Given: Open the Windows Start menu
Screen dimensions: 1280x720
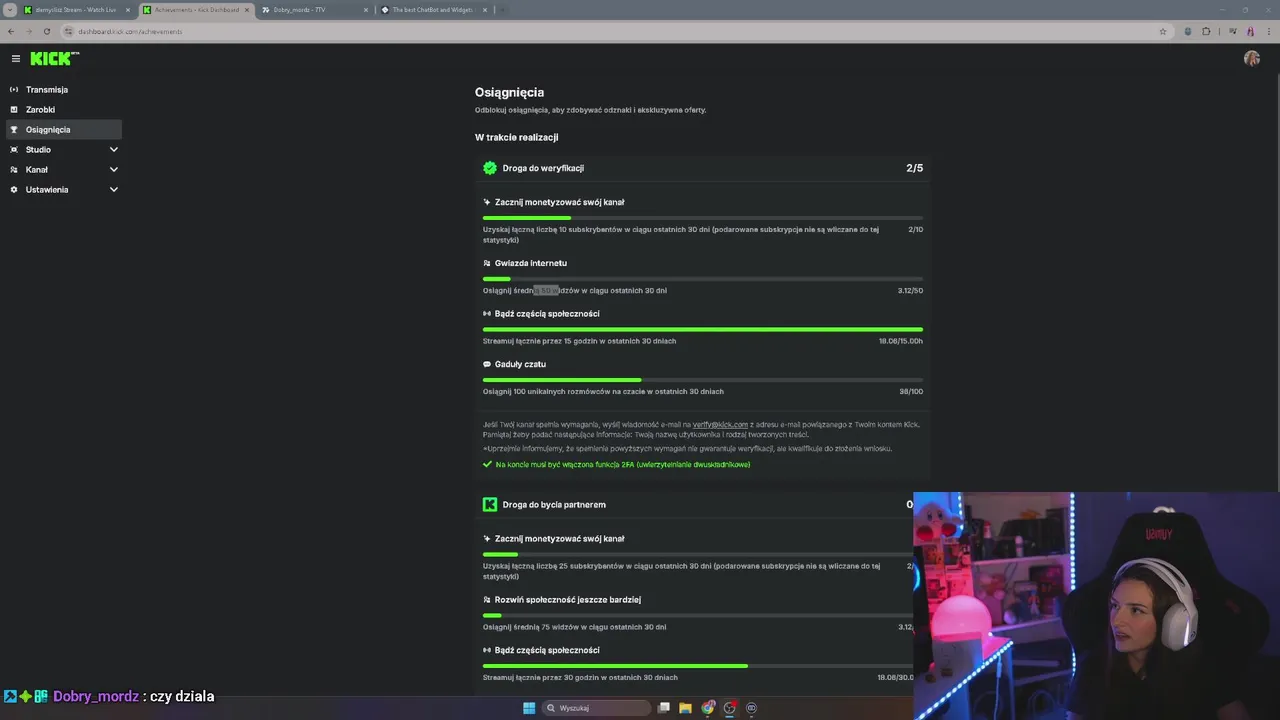Looking at the screenshot, I should coord(529,708).
